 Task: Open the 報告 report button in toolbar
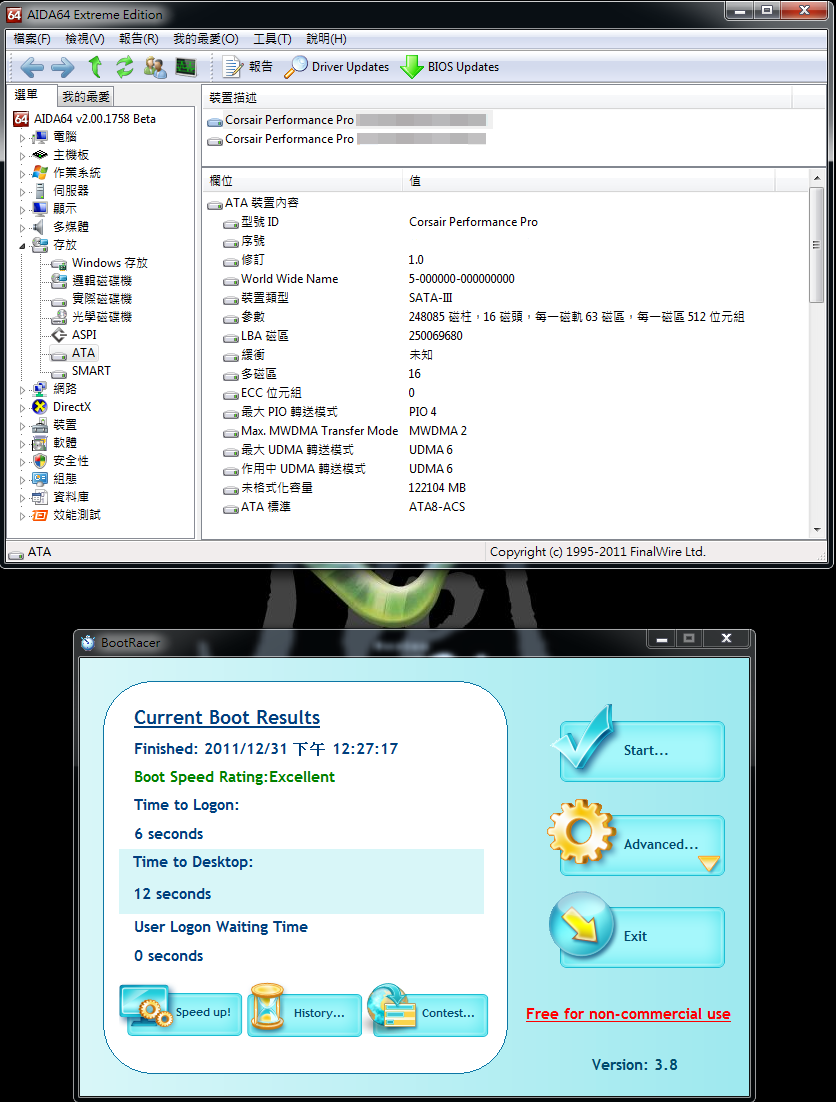247,67
